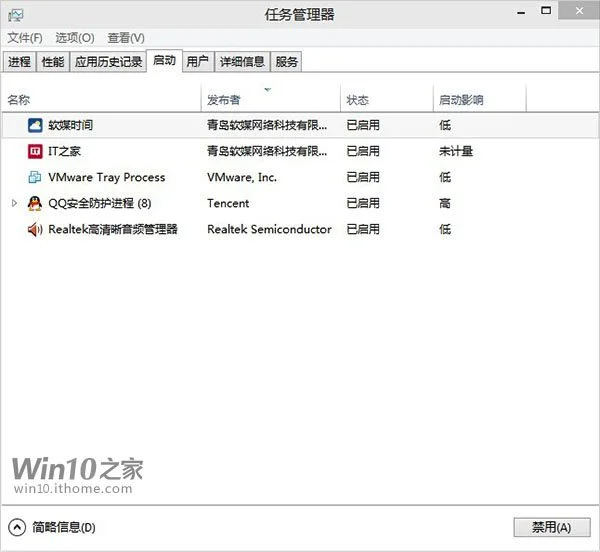
Task: Click publisher VMware, Inc.
Action: [242, 177]
